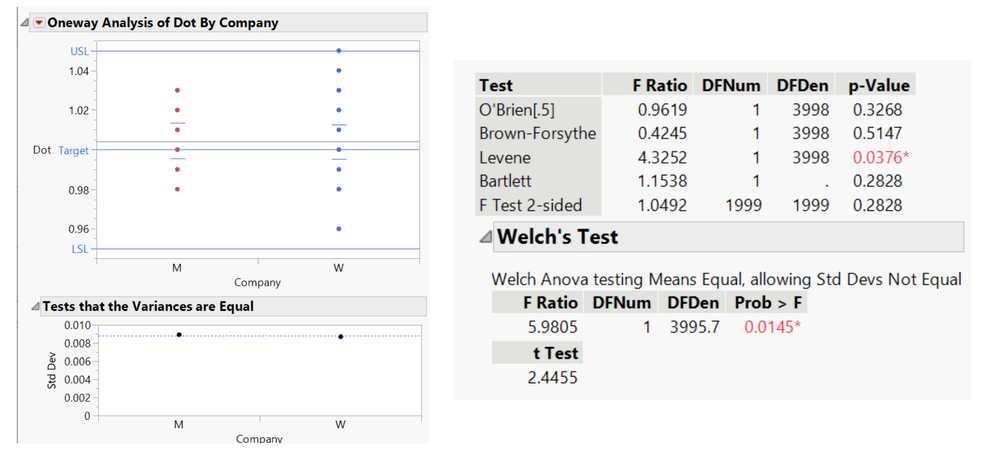
Task: Click the t Test header
Action: tap(554, 353)
